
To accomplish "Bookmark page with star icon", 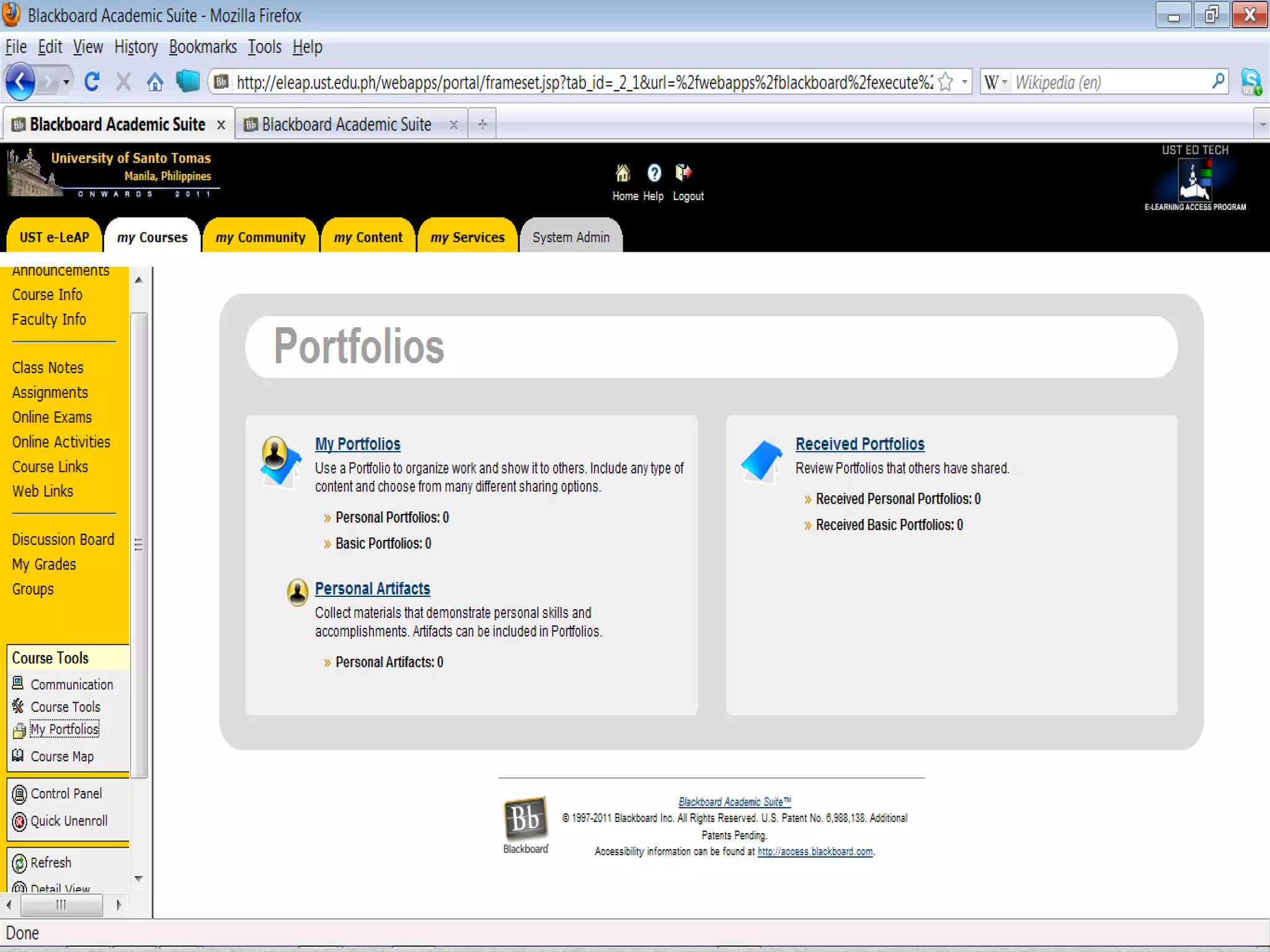I will pos(945,82).
